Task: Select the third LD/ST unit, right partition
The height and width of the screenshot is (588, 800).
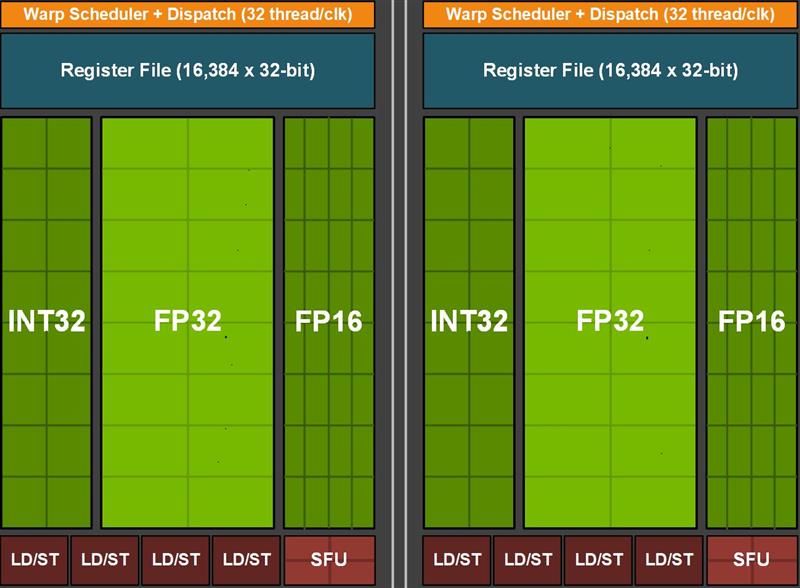Action: pos(598,560)
